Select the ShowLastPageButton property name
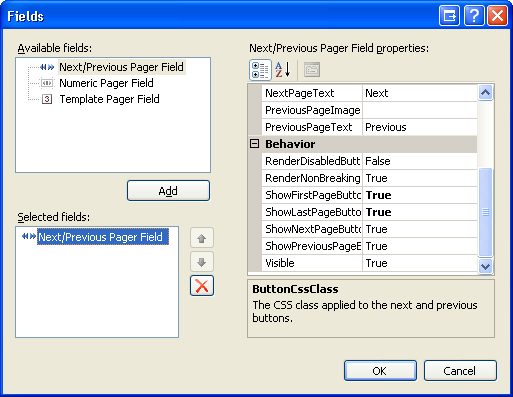 tap(312, 212)
